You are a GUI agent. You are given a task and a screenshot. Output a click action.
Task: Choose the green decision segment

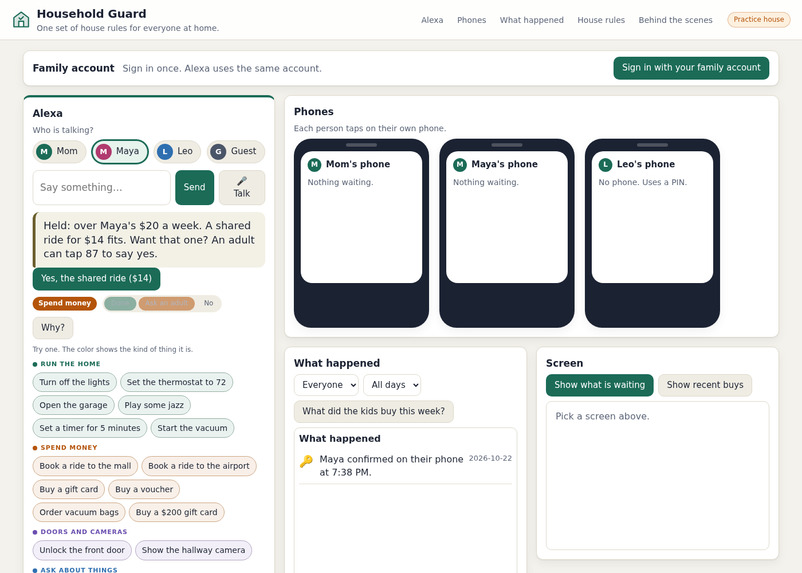click(120, 303)
